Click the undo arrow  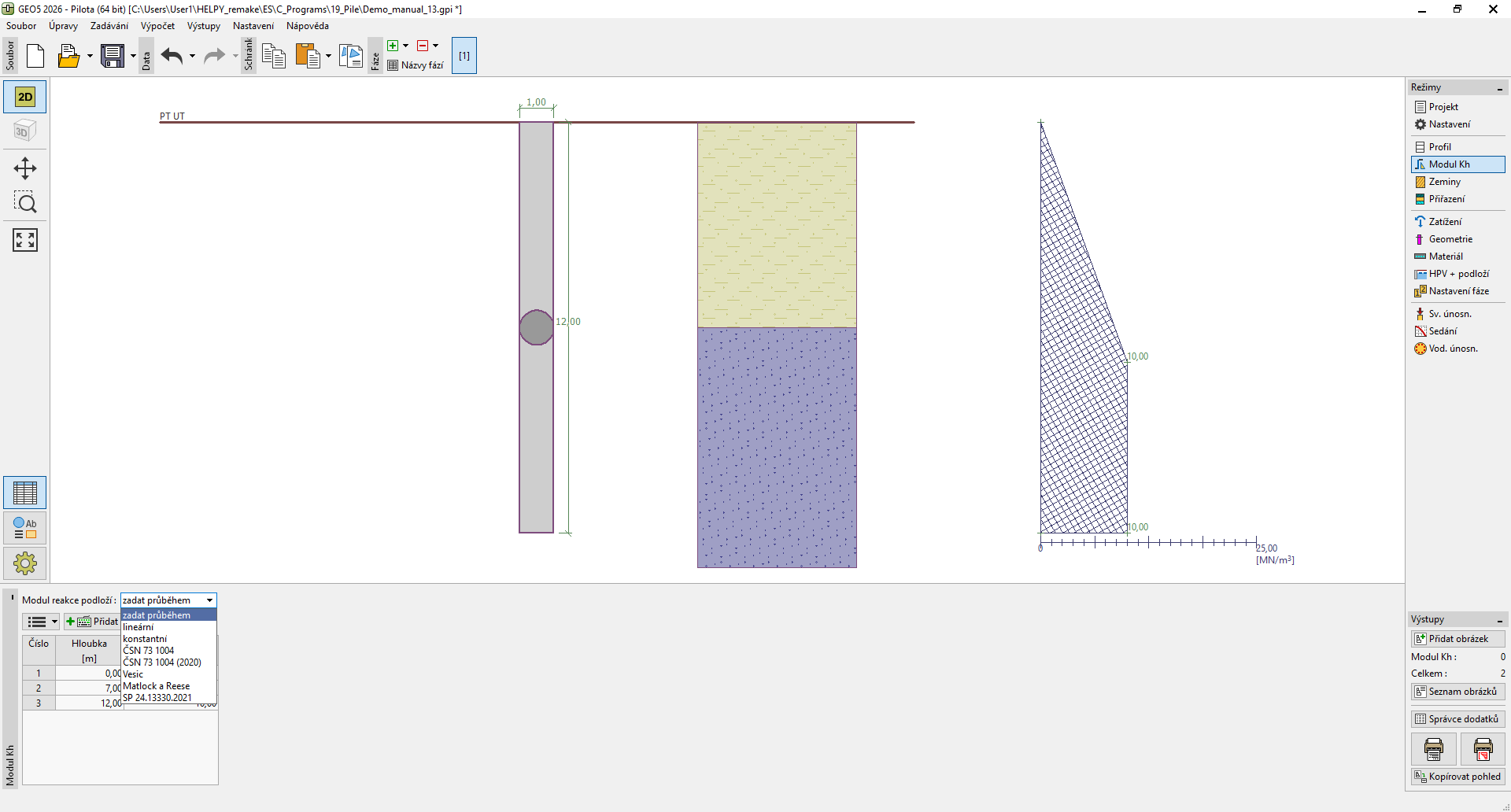[x=172, y=56]
